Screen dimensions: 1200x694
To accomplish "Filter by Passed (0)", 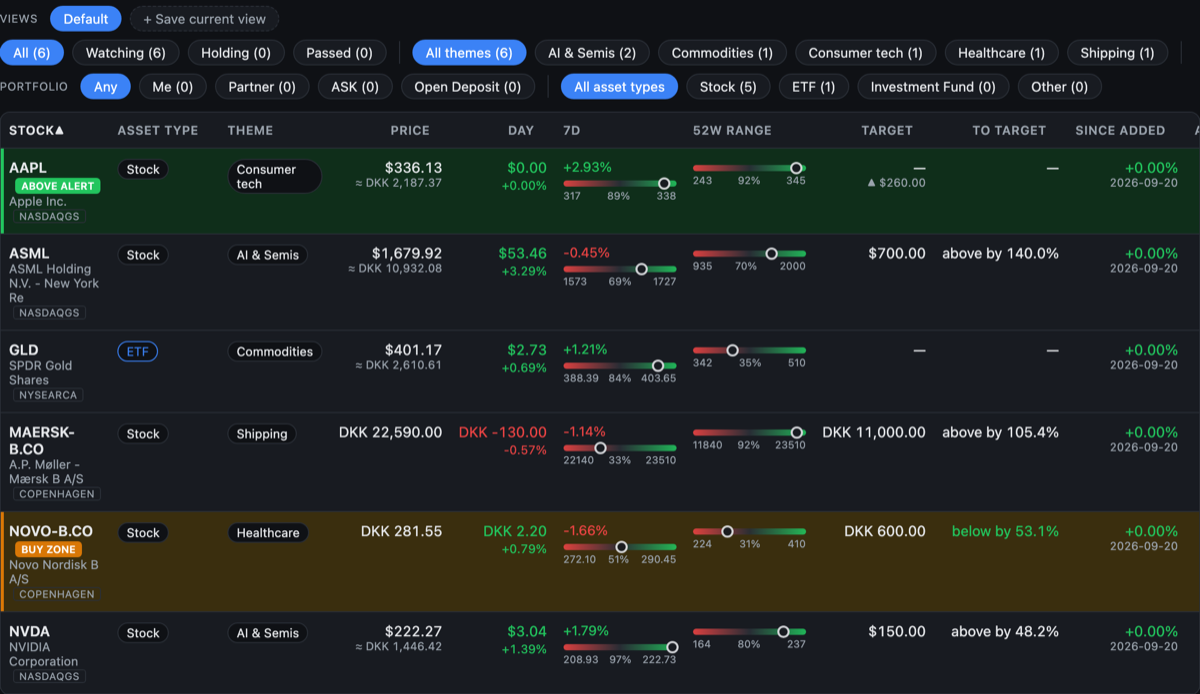I will click(x=339, y=53).
